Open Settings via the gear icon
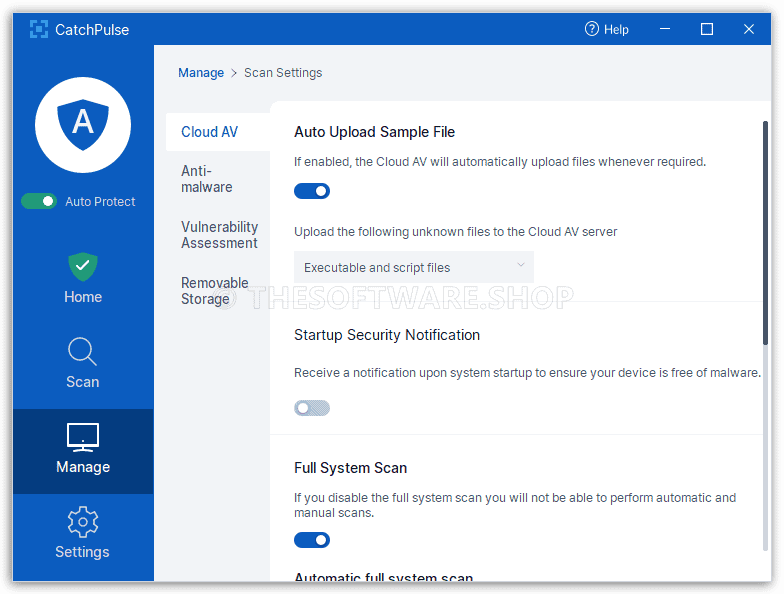This screenshot has width=784, height=594. 83,522
